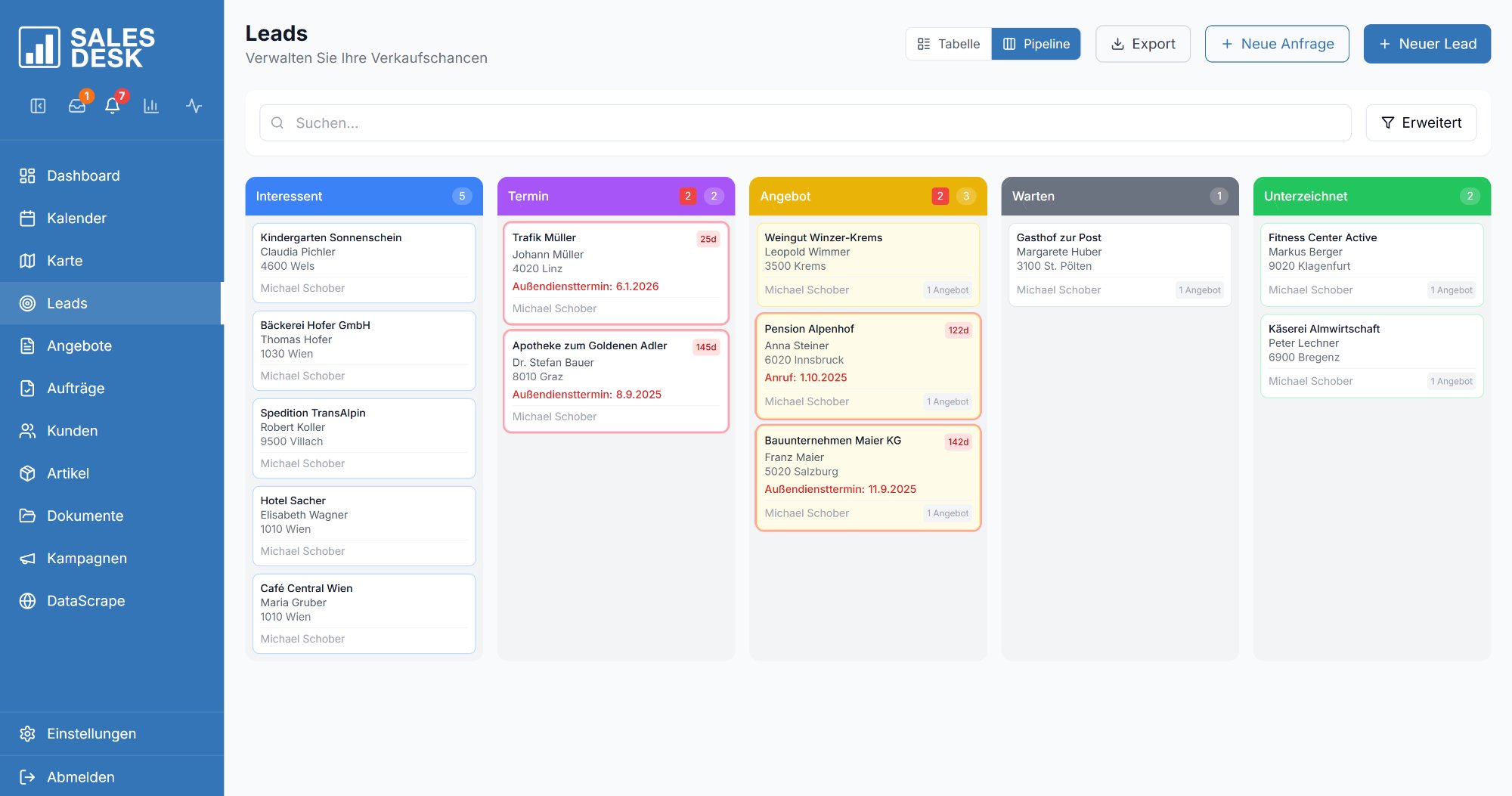
Task: Open the statistics bar chart icon
Action: click(151, 106)
